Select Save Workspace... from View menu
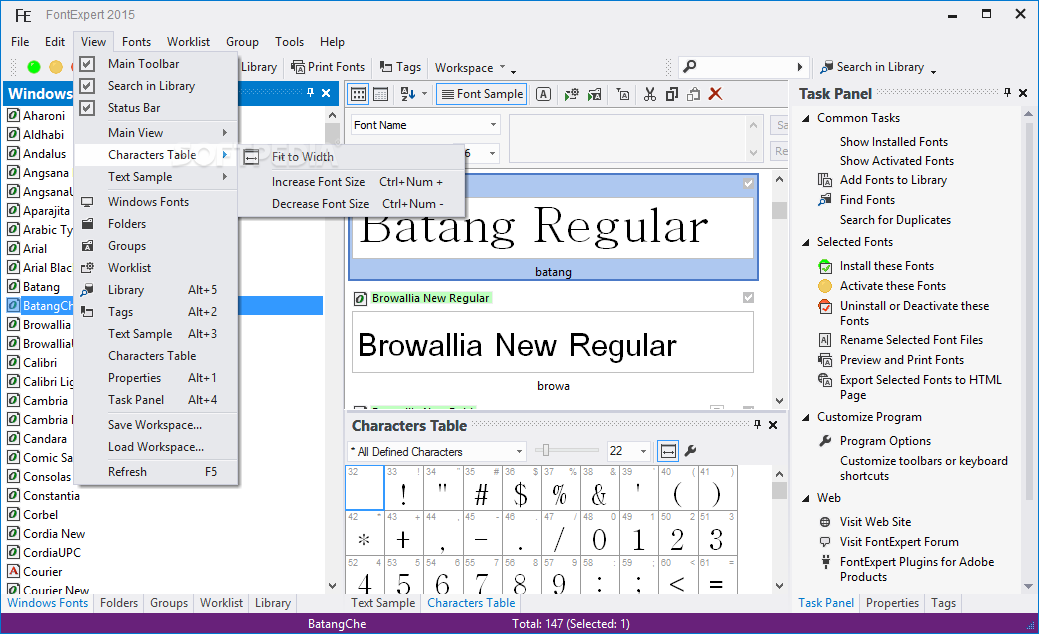 156,425
